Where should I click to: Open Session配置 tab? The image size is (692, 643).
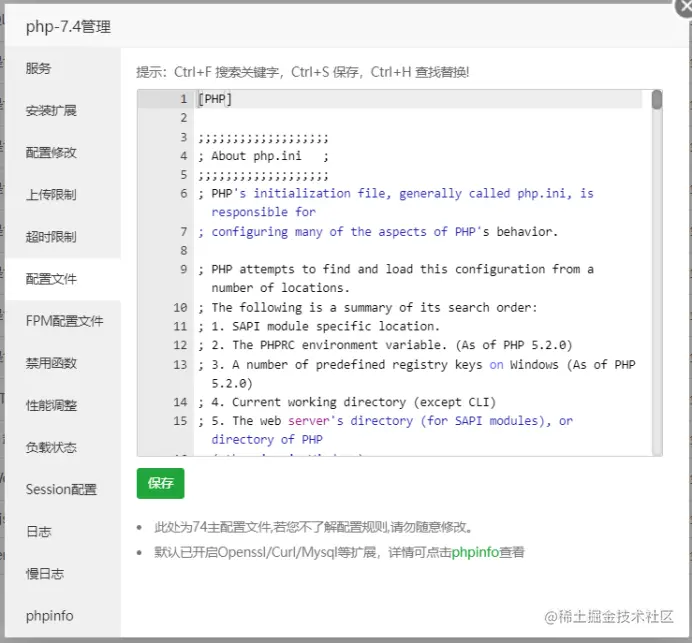61,489
